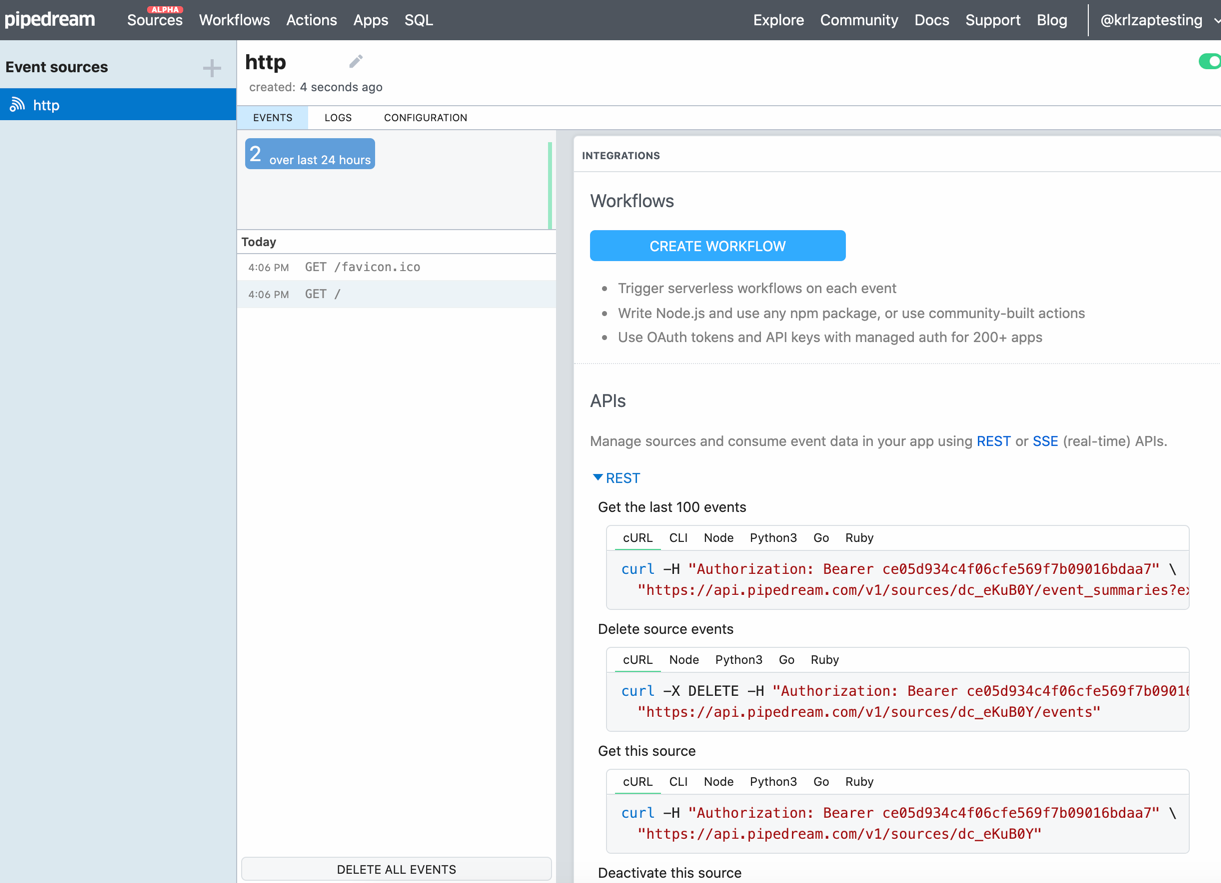Select Go tab under Delete source events
This screenshot has width=1221, height=883.
[786, 660]
